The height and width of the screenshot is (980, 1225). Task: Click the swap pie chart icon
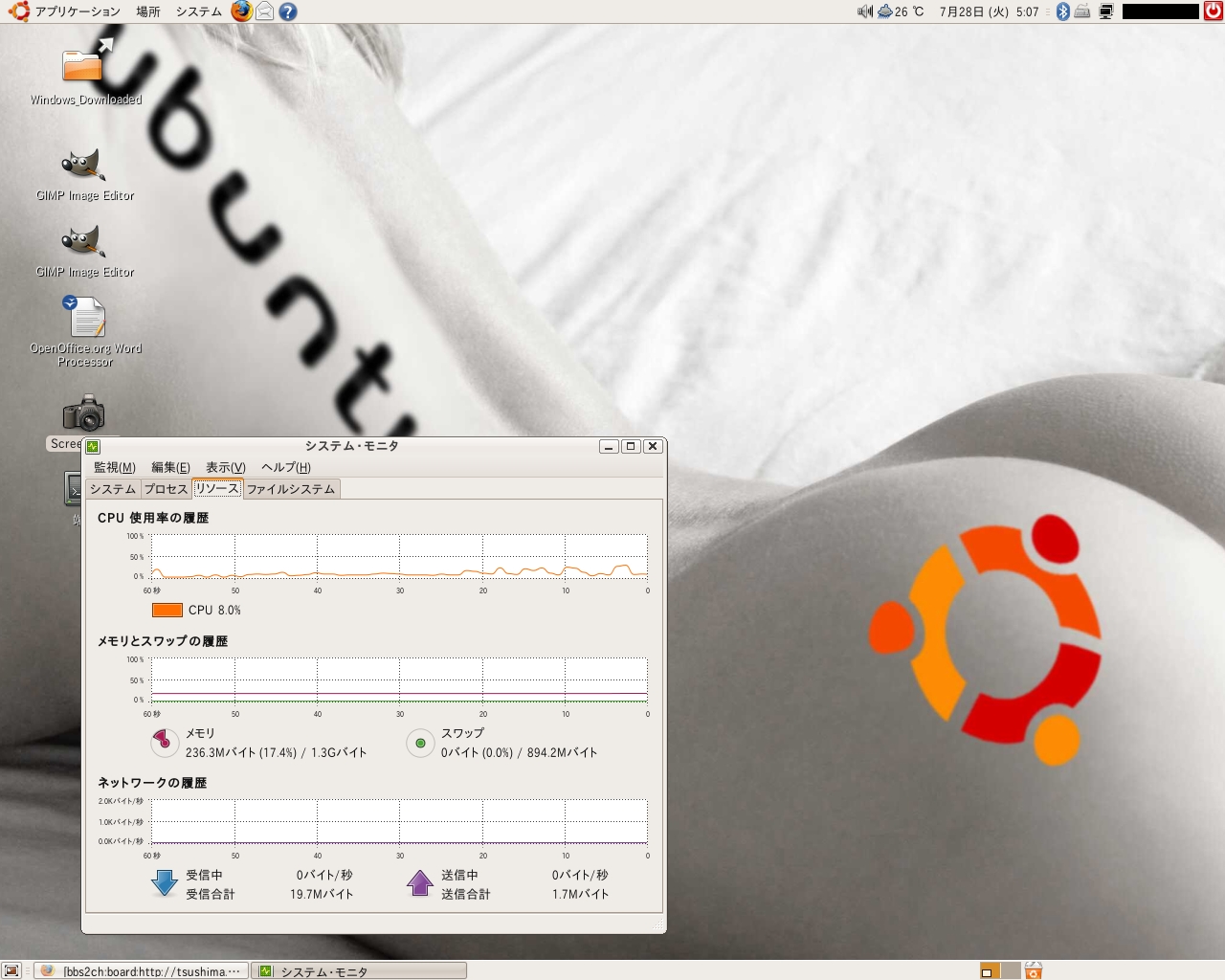pyautogui.click(x=420, y=743)
